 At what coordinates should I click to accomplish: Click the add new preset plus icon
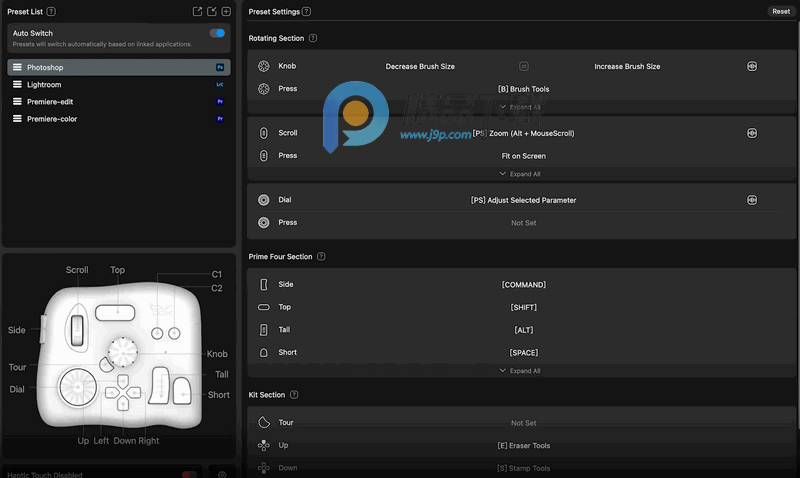pyautogui.click(x=226, y=11)
